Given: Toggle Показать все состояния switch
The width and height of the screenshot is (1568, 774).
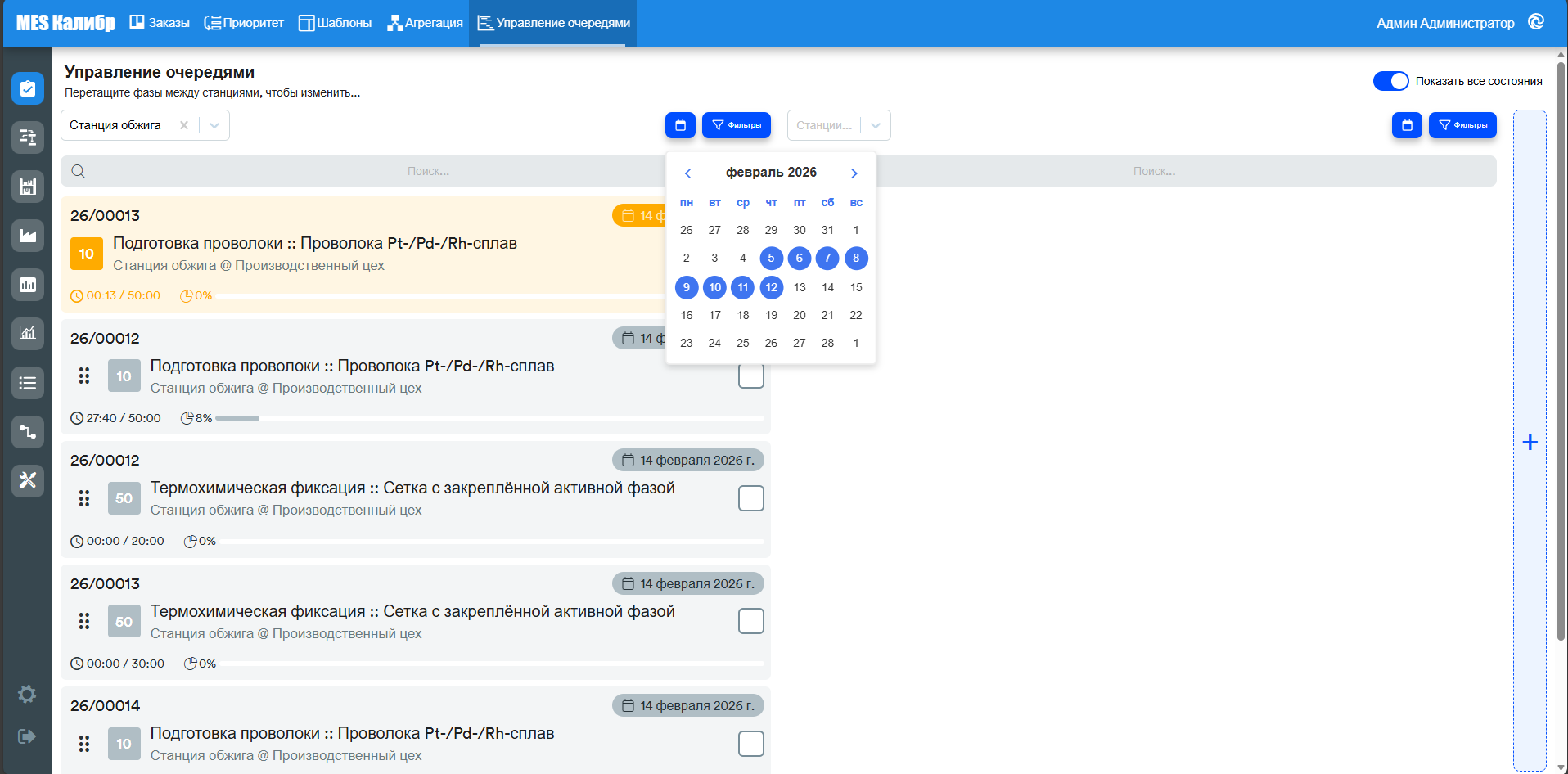Looking at the screenshot, I should (x=1390, y=81).
